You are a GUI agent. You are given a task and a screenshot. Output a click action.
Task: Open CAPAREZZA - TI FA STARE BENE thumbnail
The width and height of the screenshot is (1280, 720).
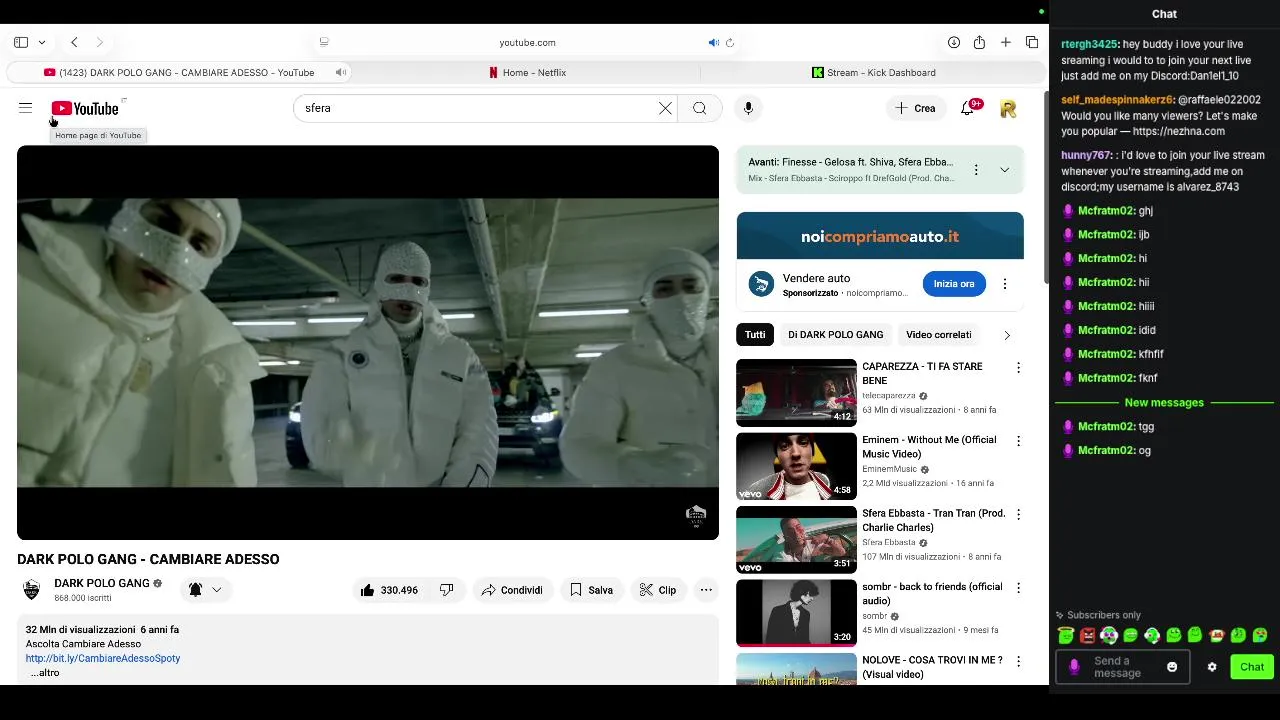coord(796,392)
